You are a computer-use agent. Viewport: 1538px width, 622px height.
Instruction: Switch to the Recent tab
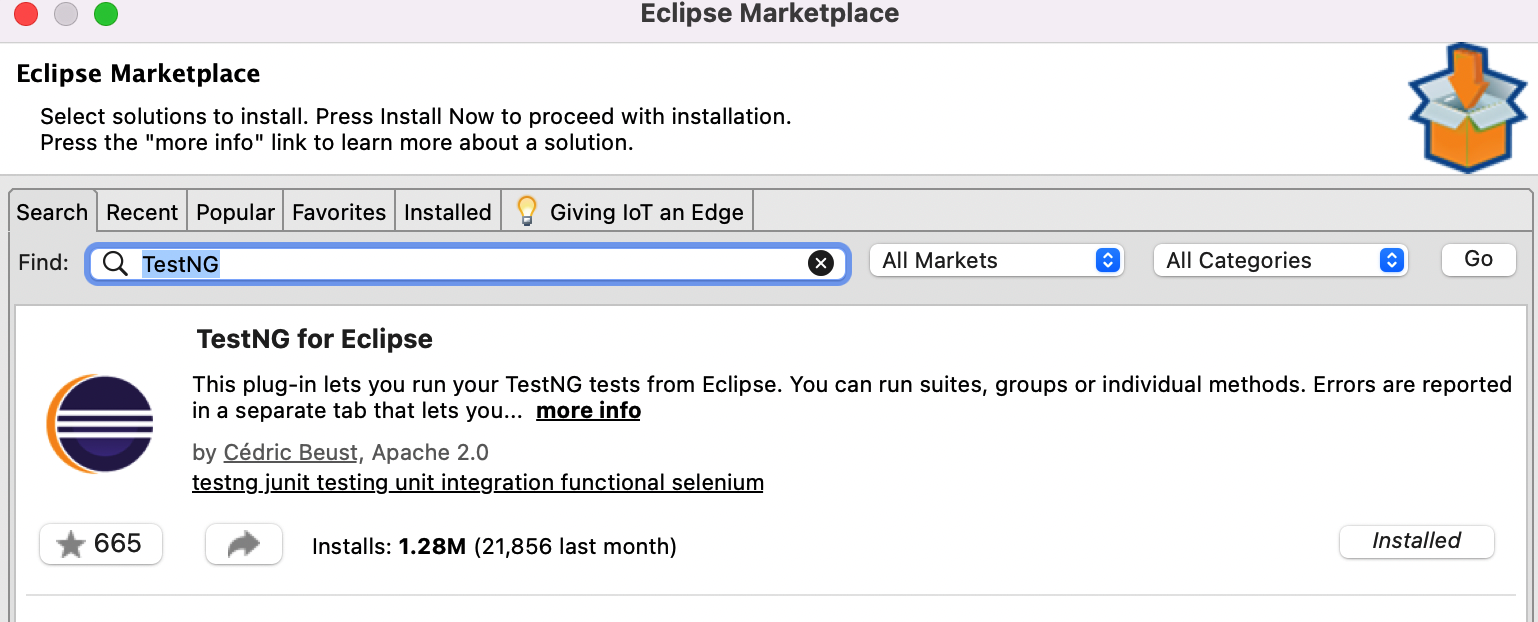click(142, 212)
